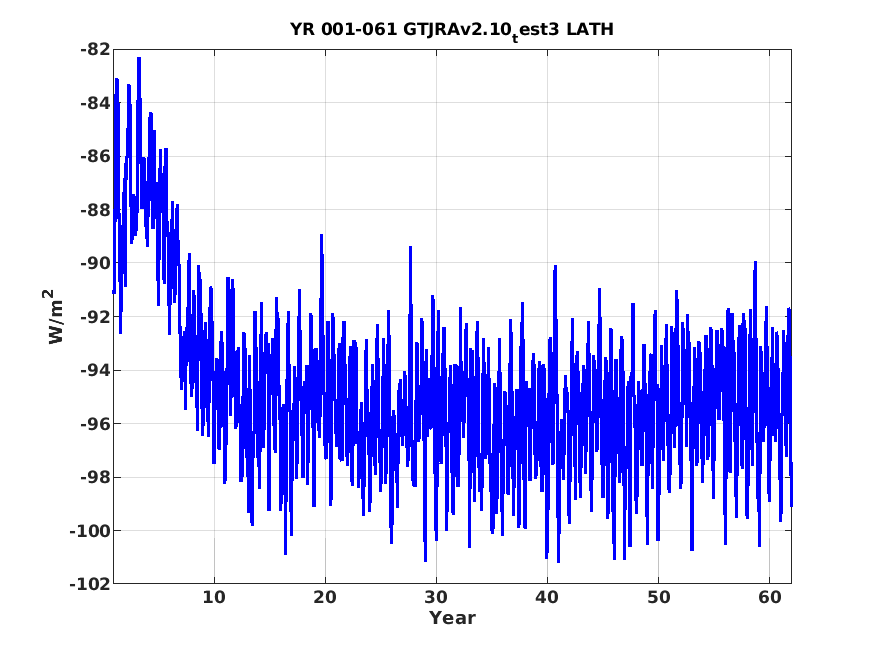
Task: Click the y-axis tick label '-82'
Action: point(95,50)
